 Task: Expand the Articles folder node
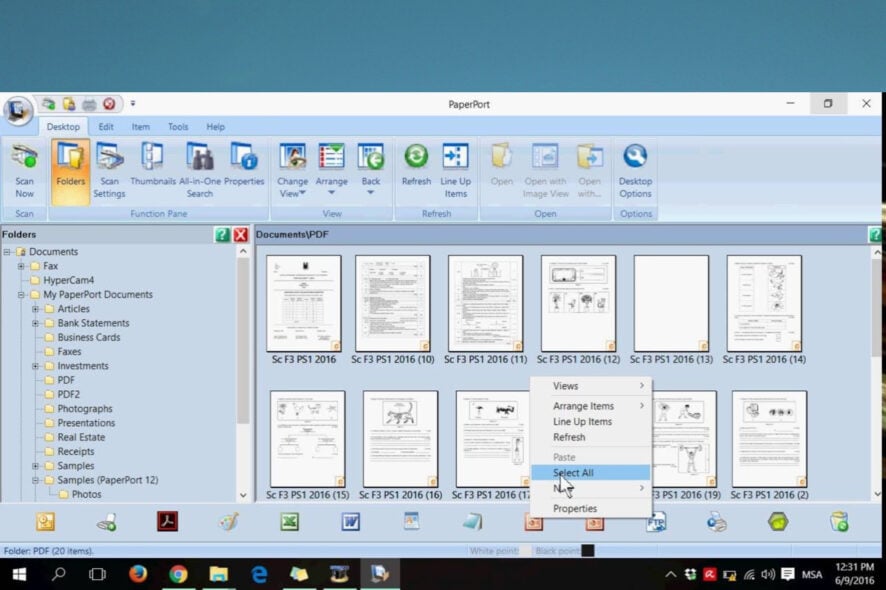coord(35,309)
